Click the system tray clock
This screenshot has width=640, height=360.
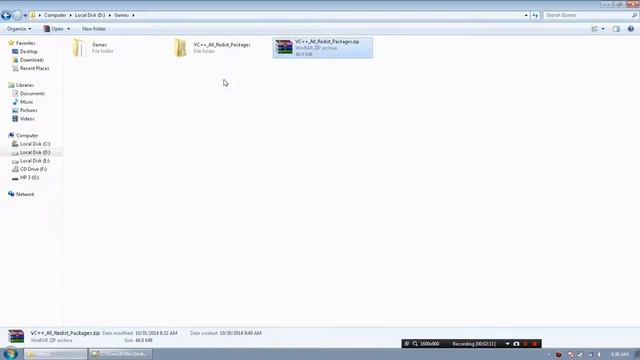point(620,354)
